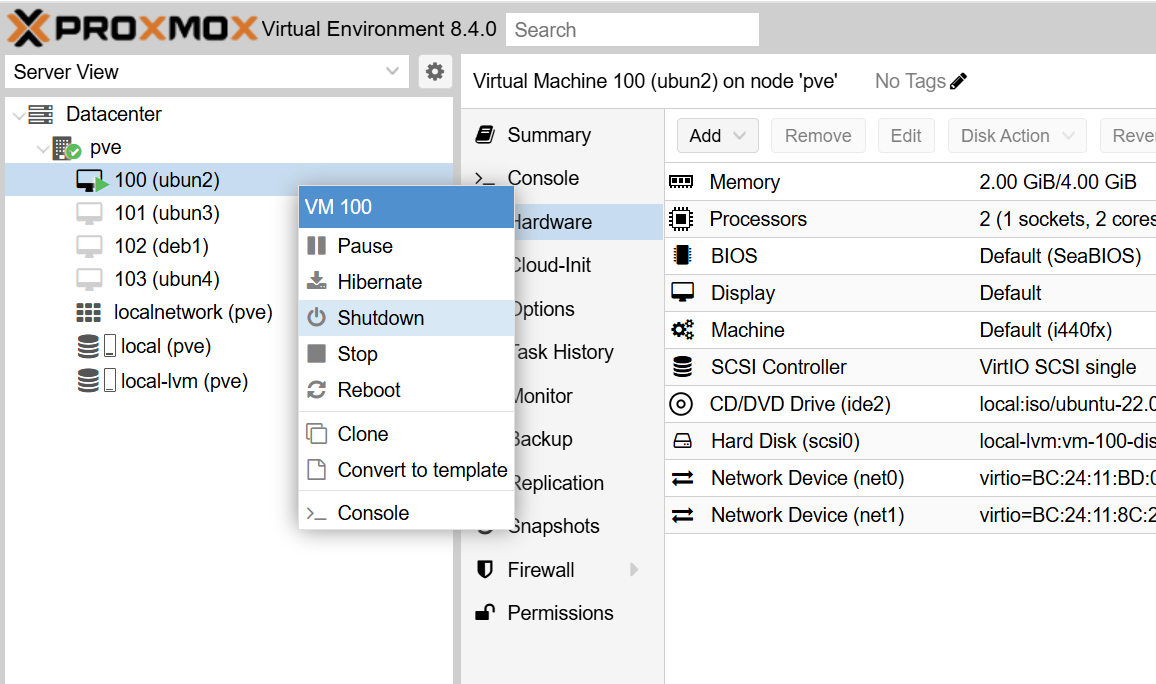1156x684 pixels.
Task: Click the Stop square icon in context menu
Action: [x=316, y=354]
